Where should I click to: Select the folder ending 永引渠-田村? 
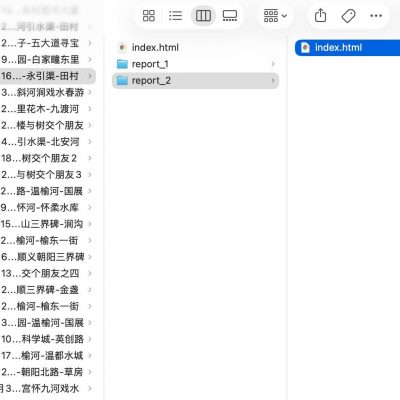click(47, 76)
